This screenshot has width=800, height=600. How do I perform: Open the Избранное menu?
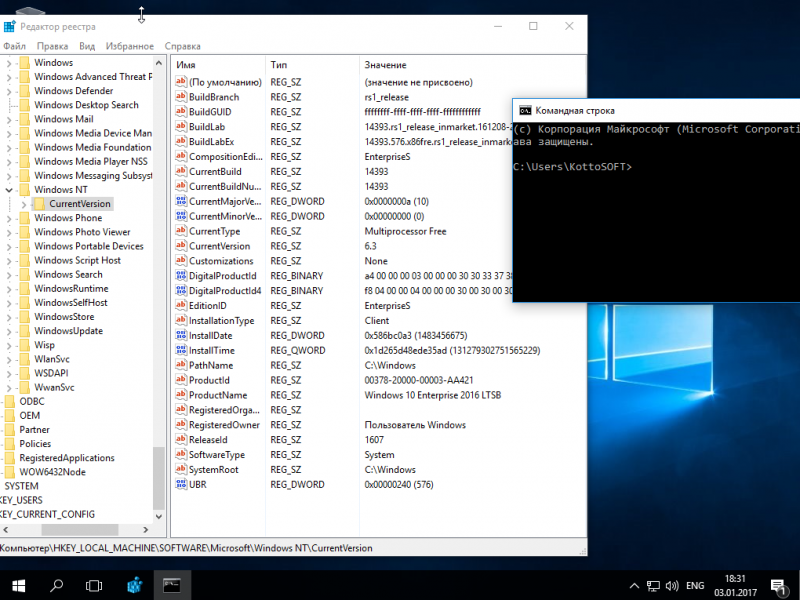tap(130, 46)
